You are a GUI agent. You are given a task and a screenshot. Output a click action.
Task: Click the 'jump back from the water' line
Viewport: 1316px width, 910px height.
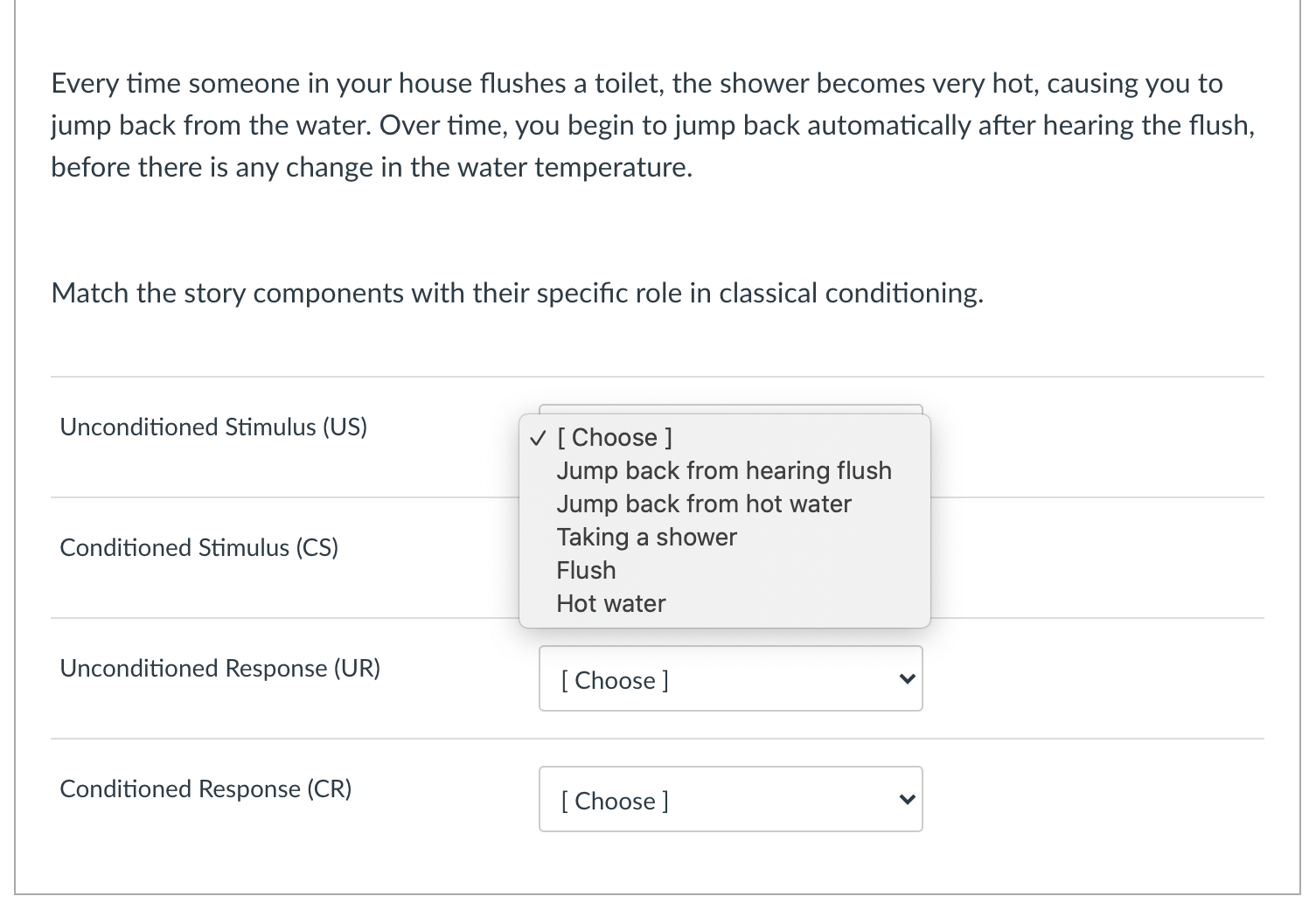[652, 126]
